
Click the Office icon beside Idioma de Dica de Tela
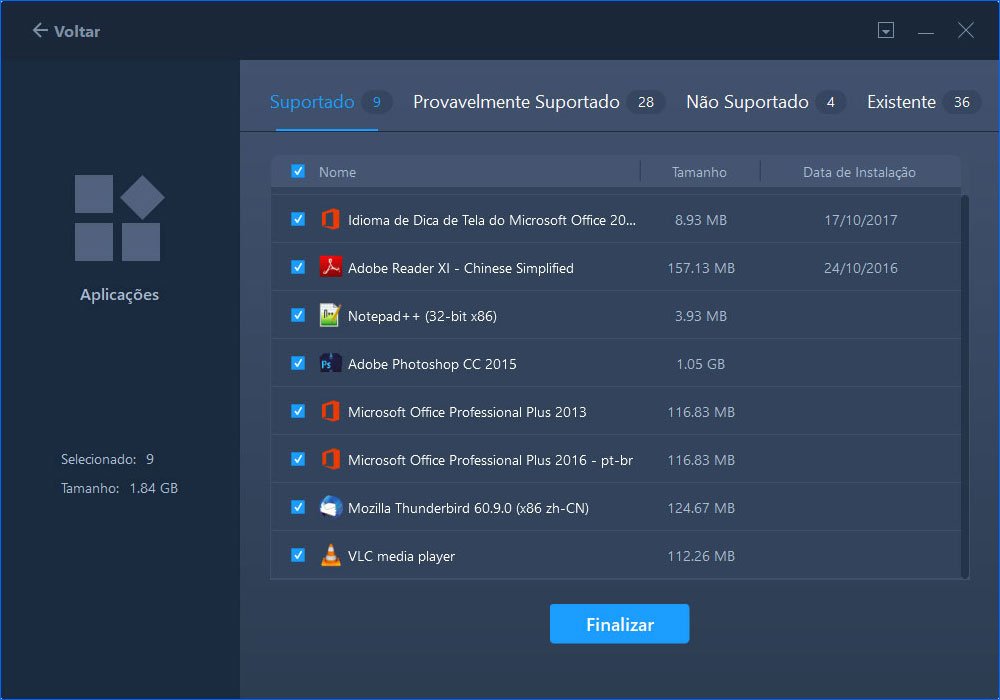tap(330, 219)
